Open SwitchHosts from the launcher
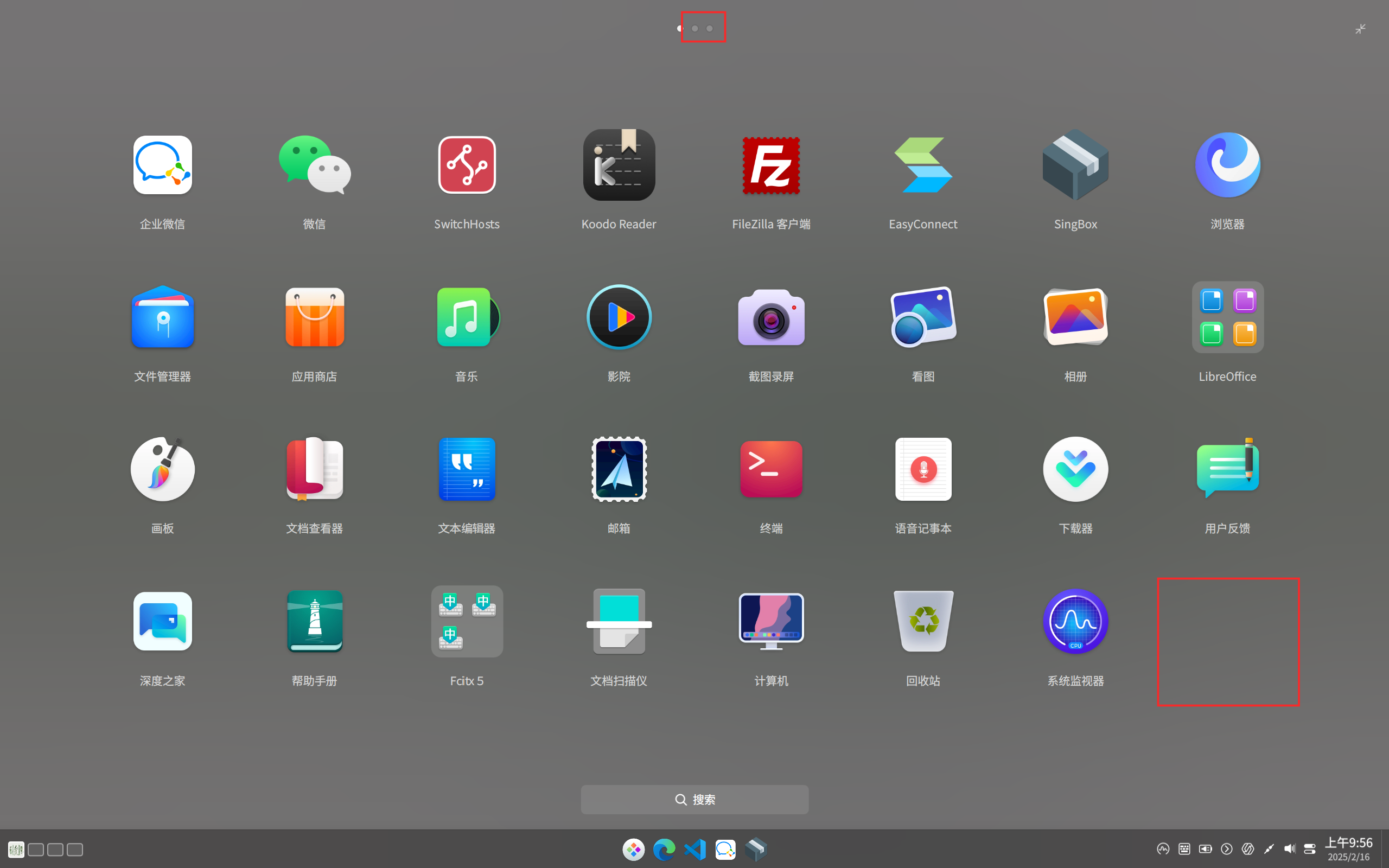Image resolution: width=1389 pixels, height=868 pixels. coord(467,165)
